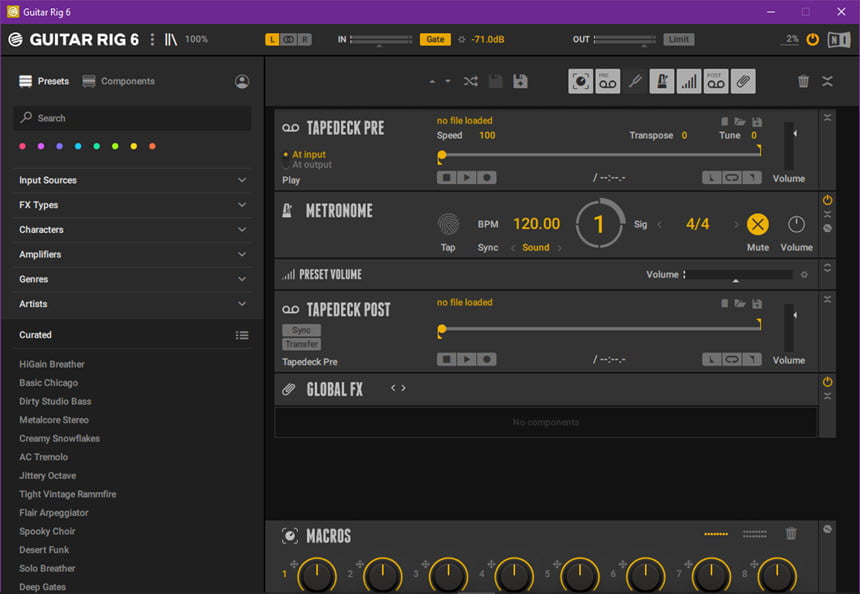The width and height of the screenshot is (860, 594).
Task: Toggle the Global FX paperclip toolbar icon
Action: point(743,82)
